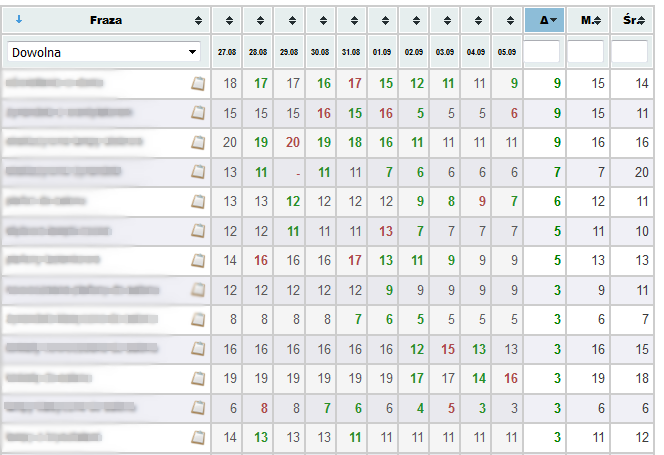
Task: Open notepad icon in last row
Action: tap(198, 437)
